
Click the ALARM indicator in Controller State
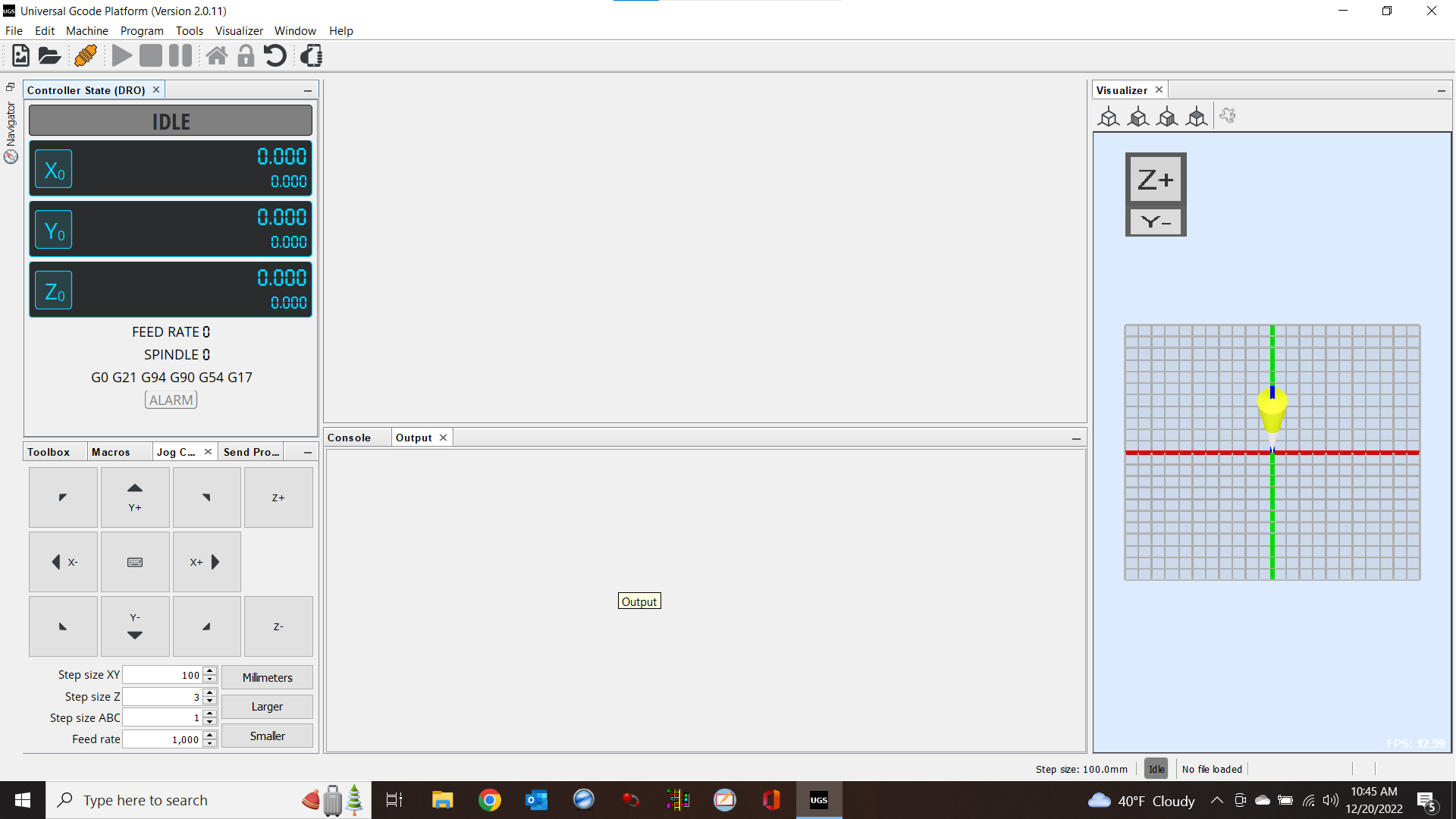click(x=171, y=400)
